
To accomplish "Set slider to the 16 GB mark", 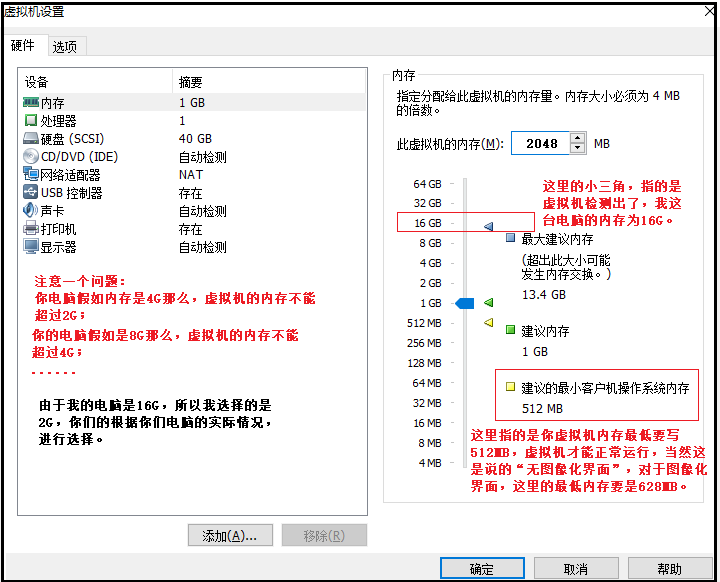I will coord(428,223).
